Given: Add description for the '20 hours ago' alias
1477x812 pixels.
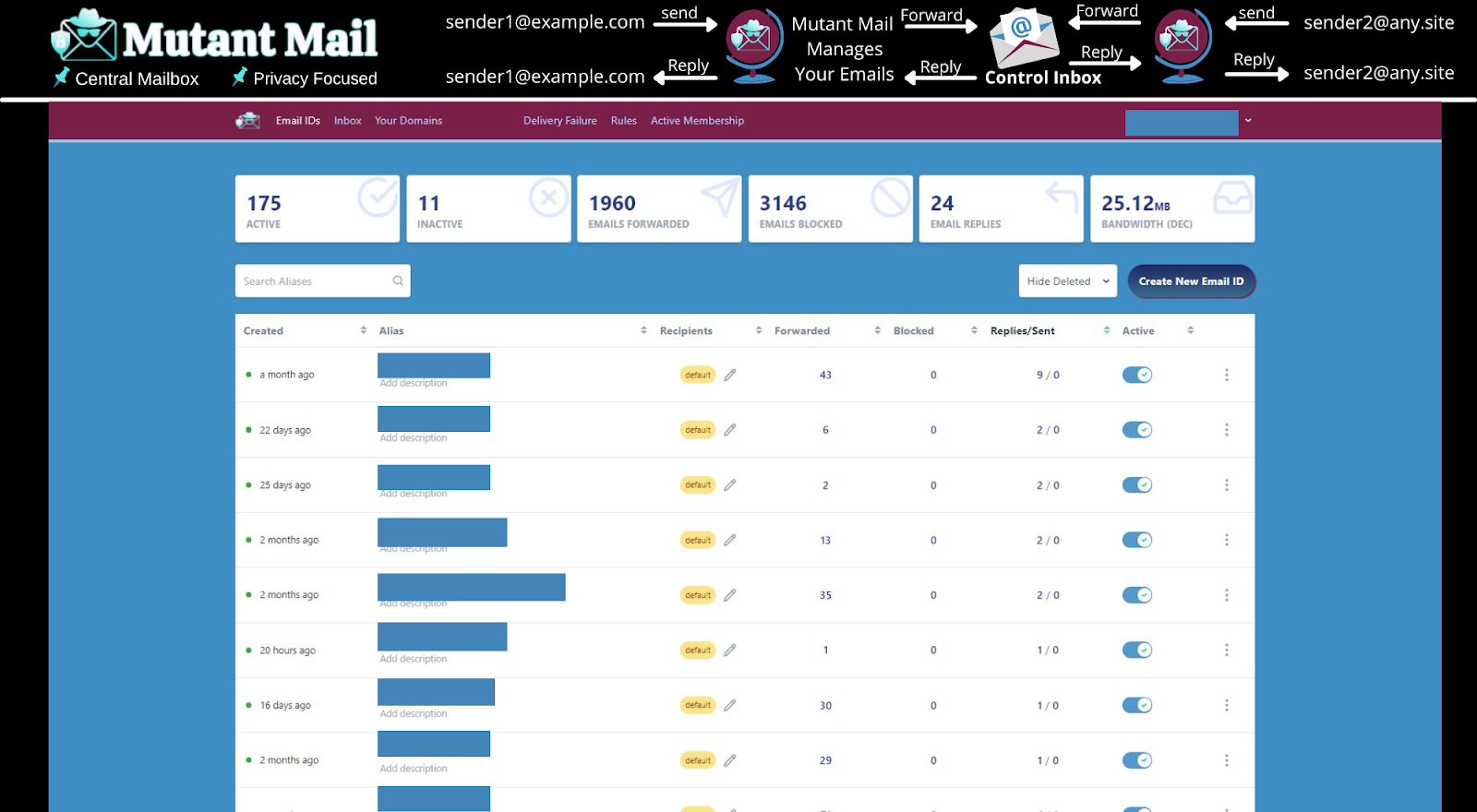Looking at the screenshot, I should [x=414, y=659].
